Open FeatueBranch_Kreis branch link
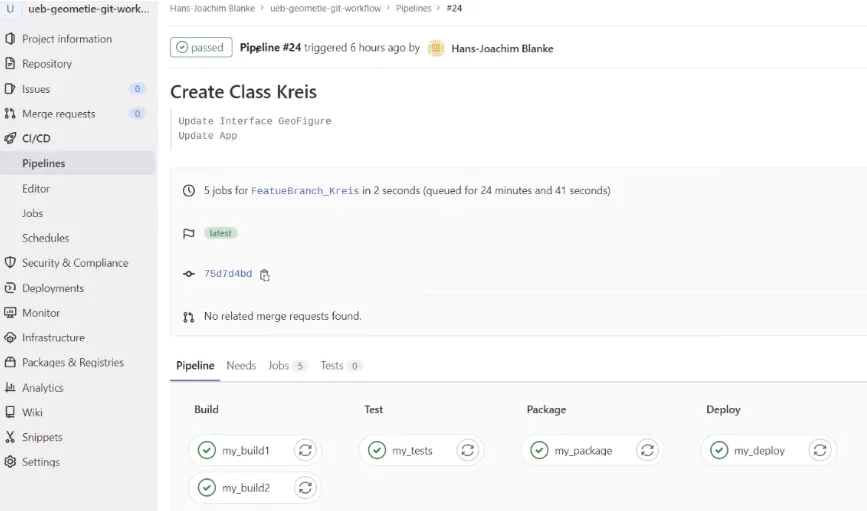Screen dimensions: 867x511 tap(305, 191)
